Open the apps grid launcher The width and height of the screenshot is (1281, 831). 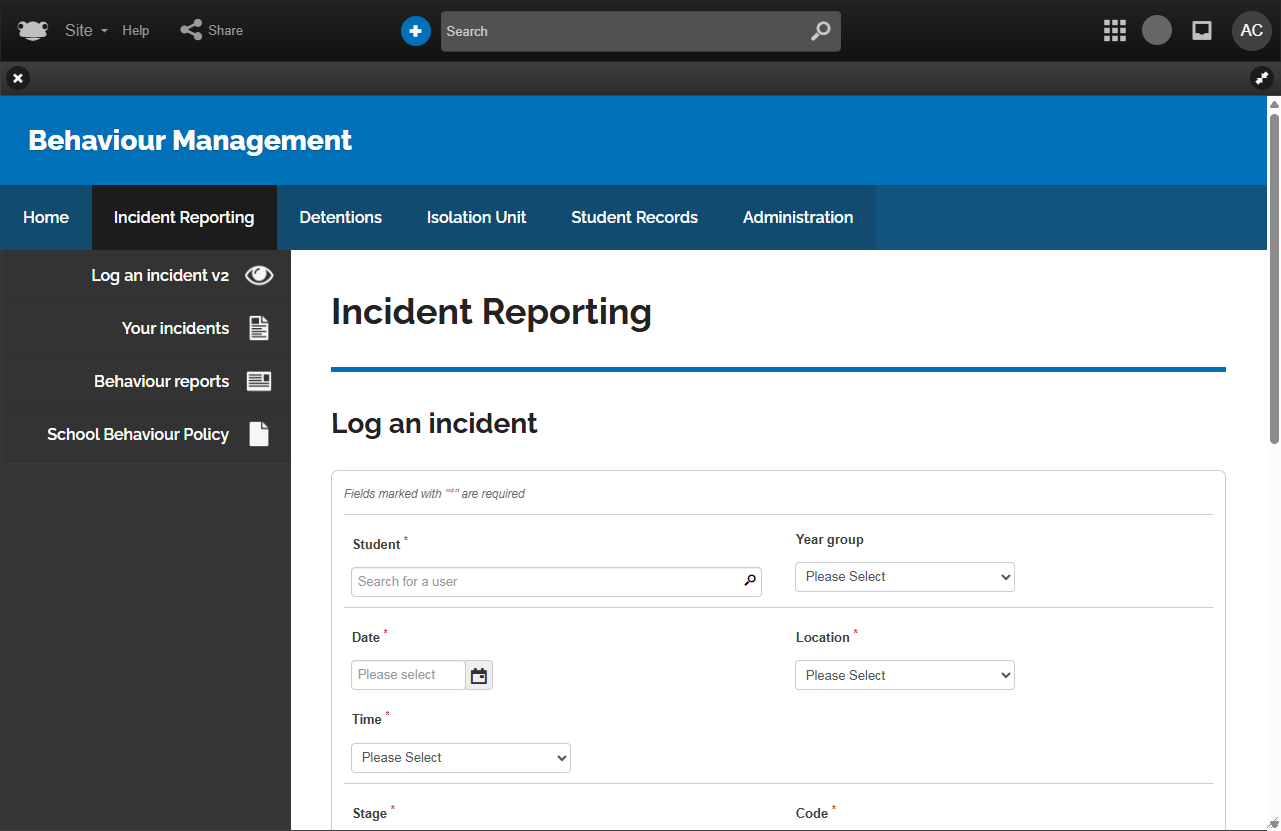coord(1115,31)
